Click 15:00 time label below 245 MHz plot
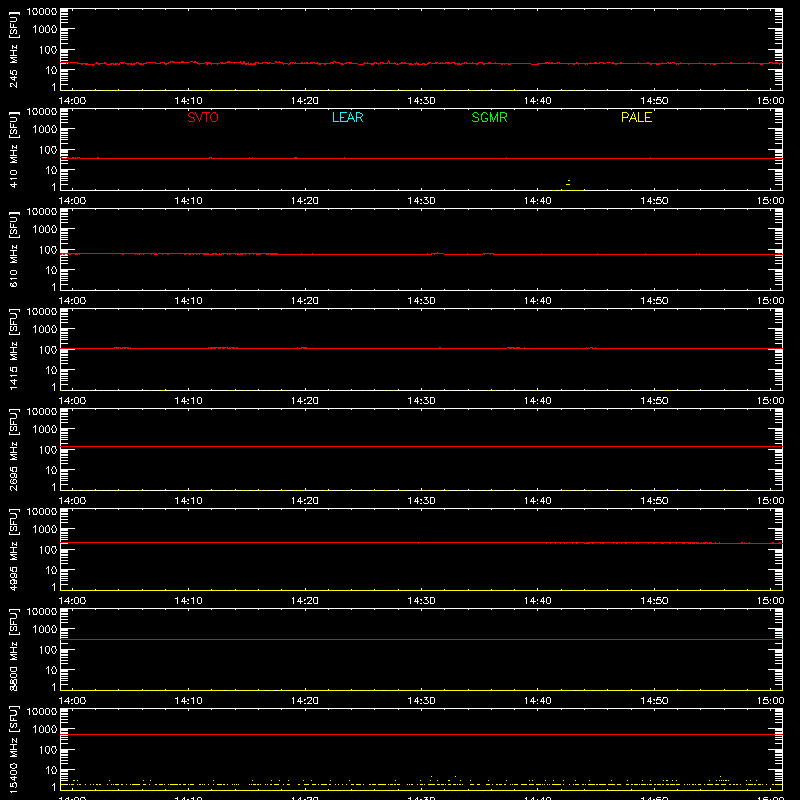The height and width of the screenshot is (800, 800). (770, 101)
